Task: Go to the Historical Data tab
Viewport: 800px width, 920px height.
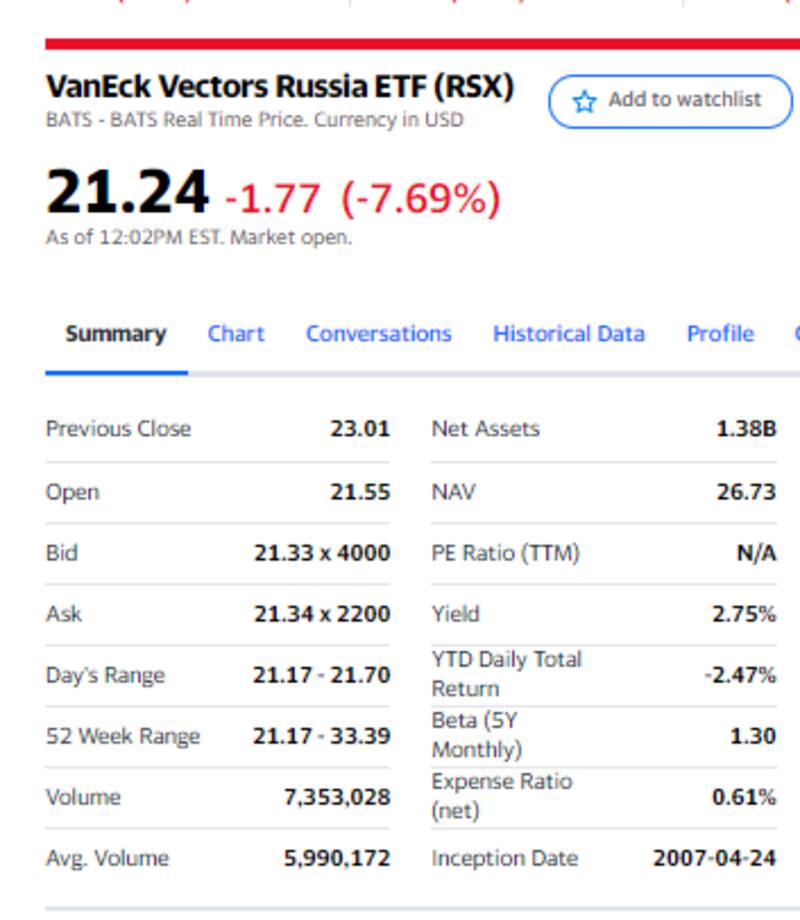Action: click(568, 334)
